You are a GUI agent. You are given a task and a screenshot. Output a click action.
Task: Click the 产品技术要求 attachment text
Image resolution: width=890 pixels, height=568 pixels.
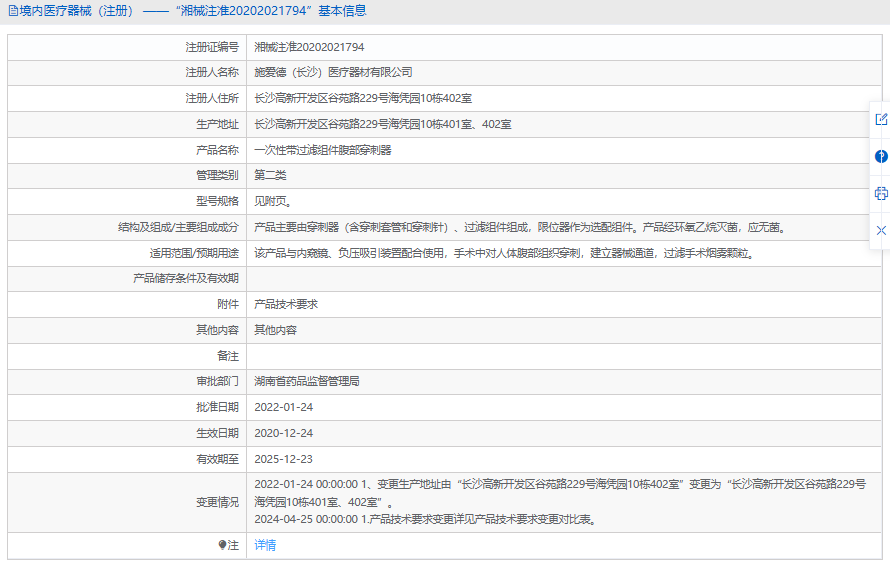click(286, 304)
